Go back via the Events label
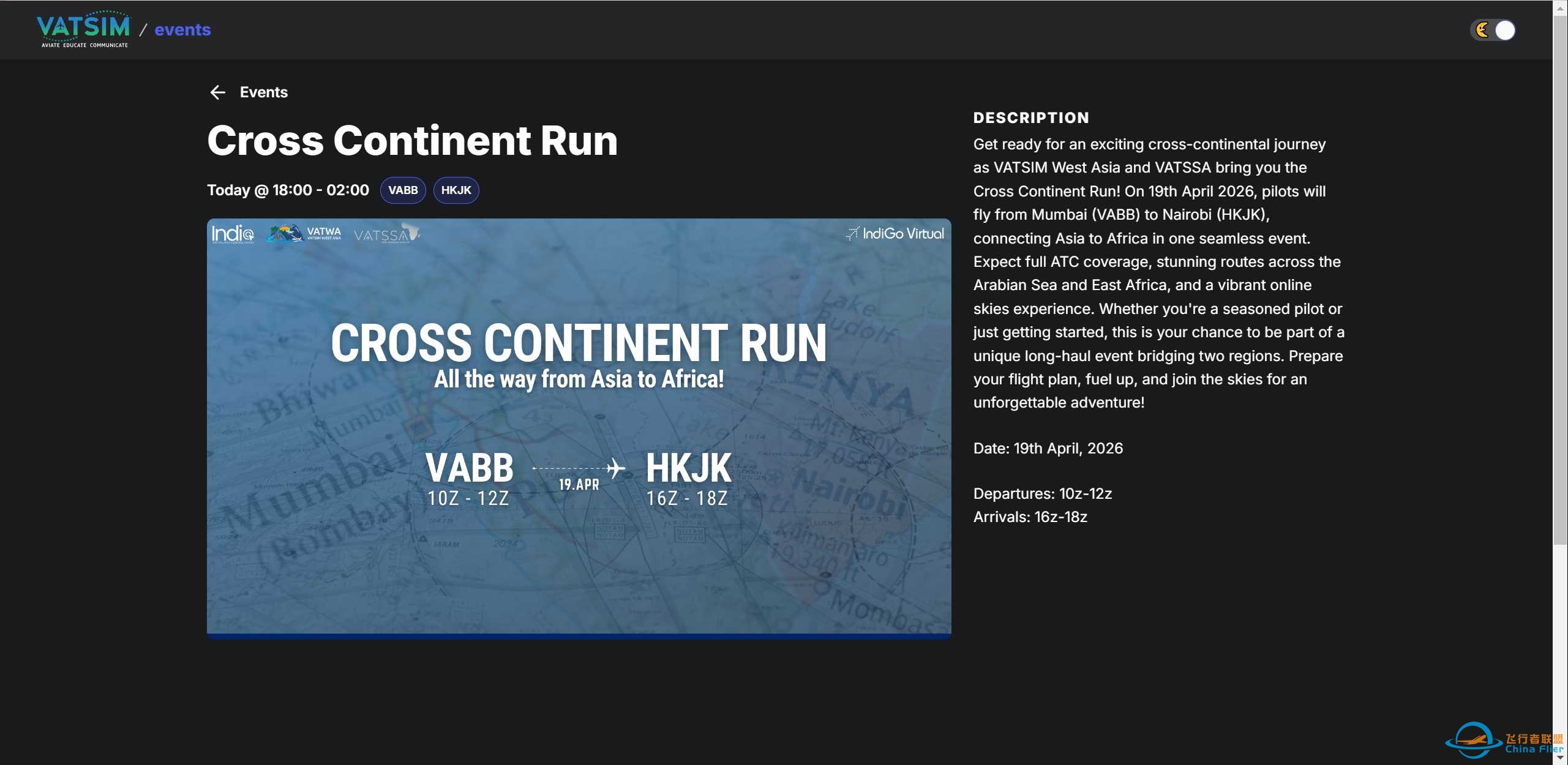 [263, 92]
